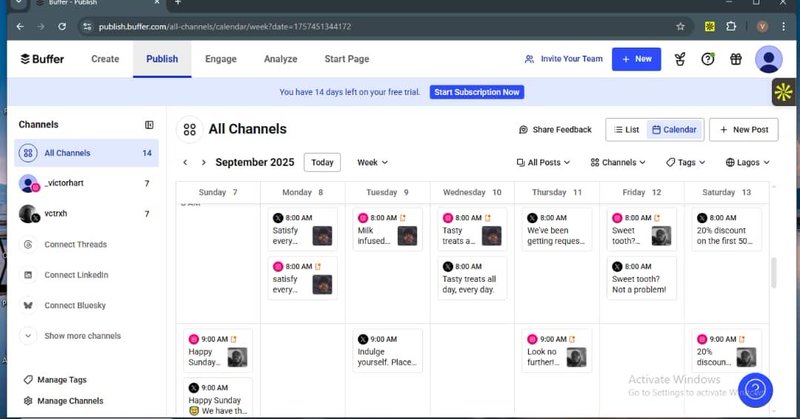800x419 pixels.
Task: Click Invite Your Team link
Action: 564,59
